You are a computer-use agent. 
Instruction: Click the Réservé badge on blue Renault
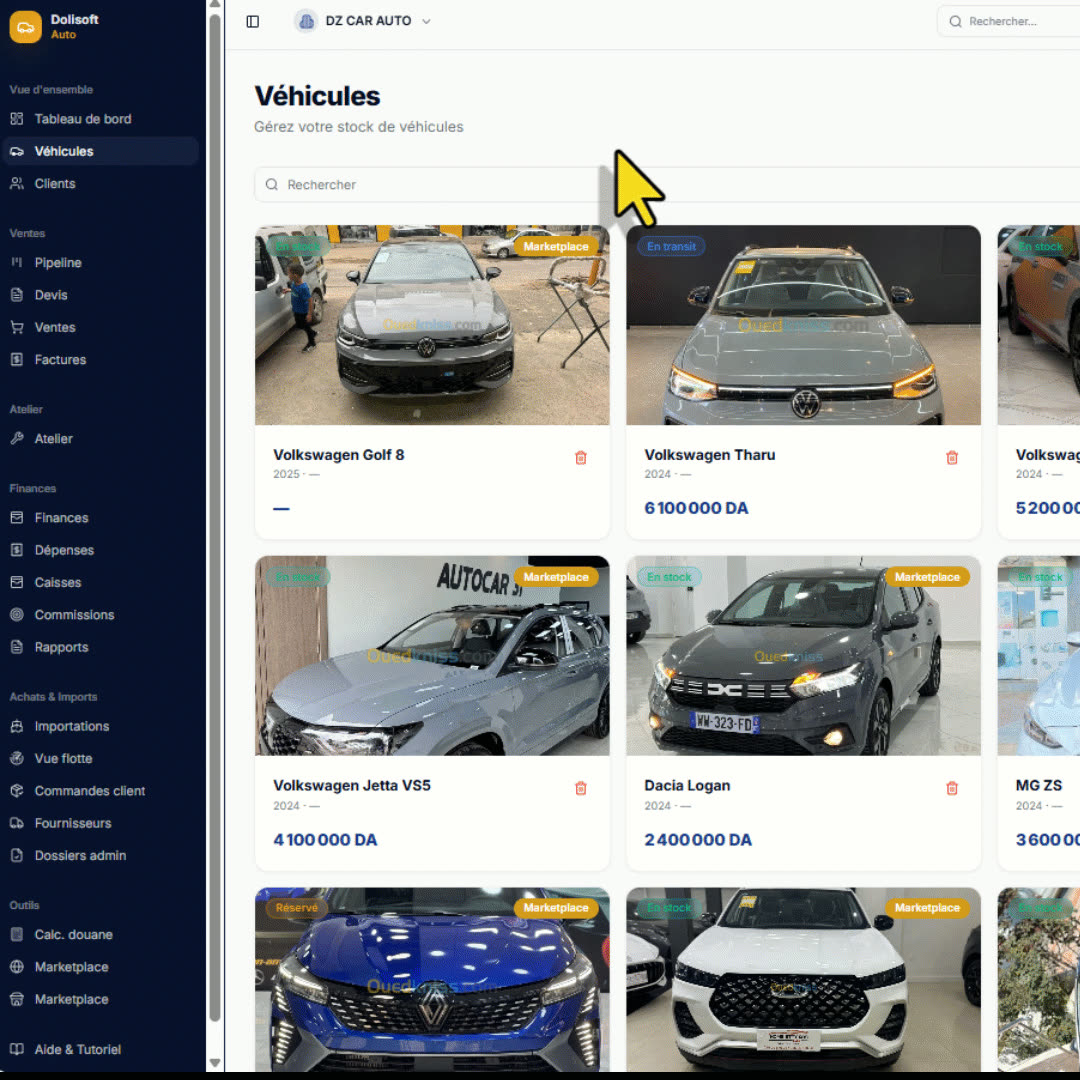(297, 908)
